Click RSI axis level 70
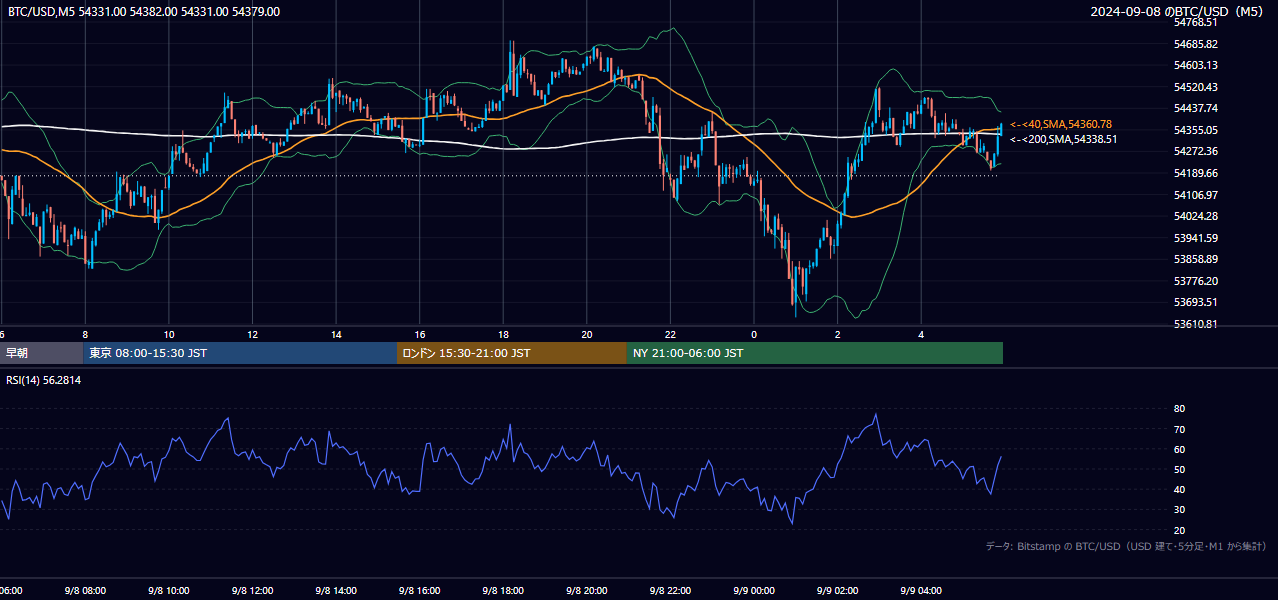This screenshot has width=1278, height=600. tap(1180, 429)
